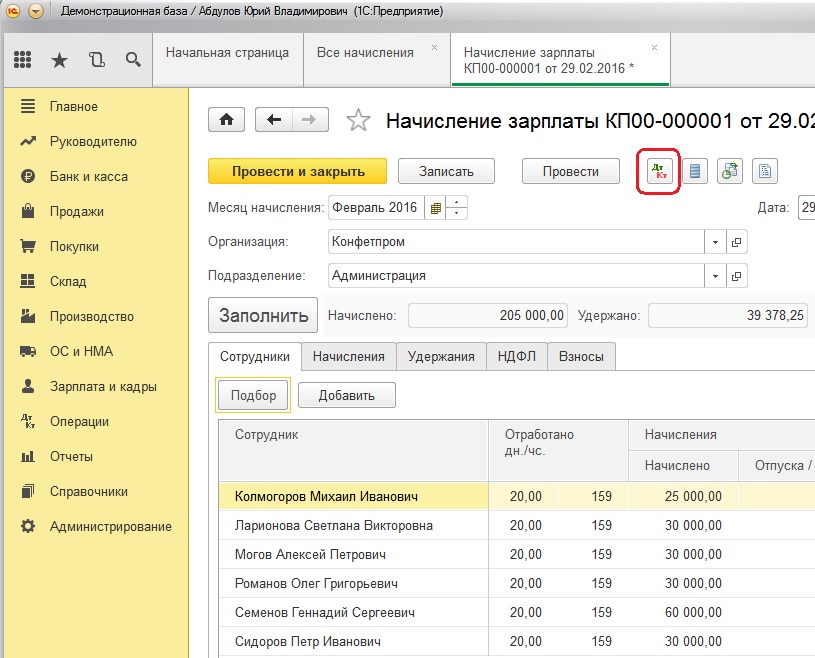Close the Все начисления tab
Image resolution: width=815 pixels, height=658 pixels.
(x=435, y=48)
